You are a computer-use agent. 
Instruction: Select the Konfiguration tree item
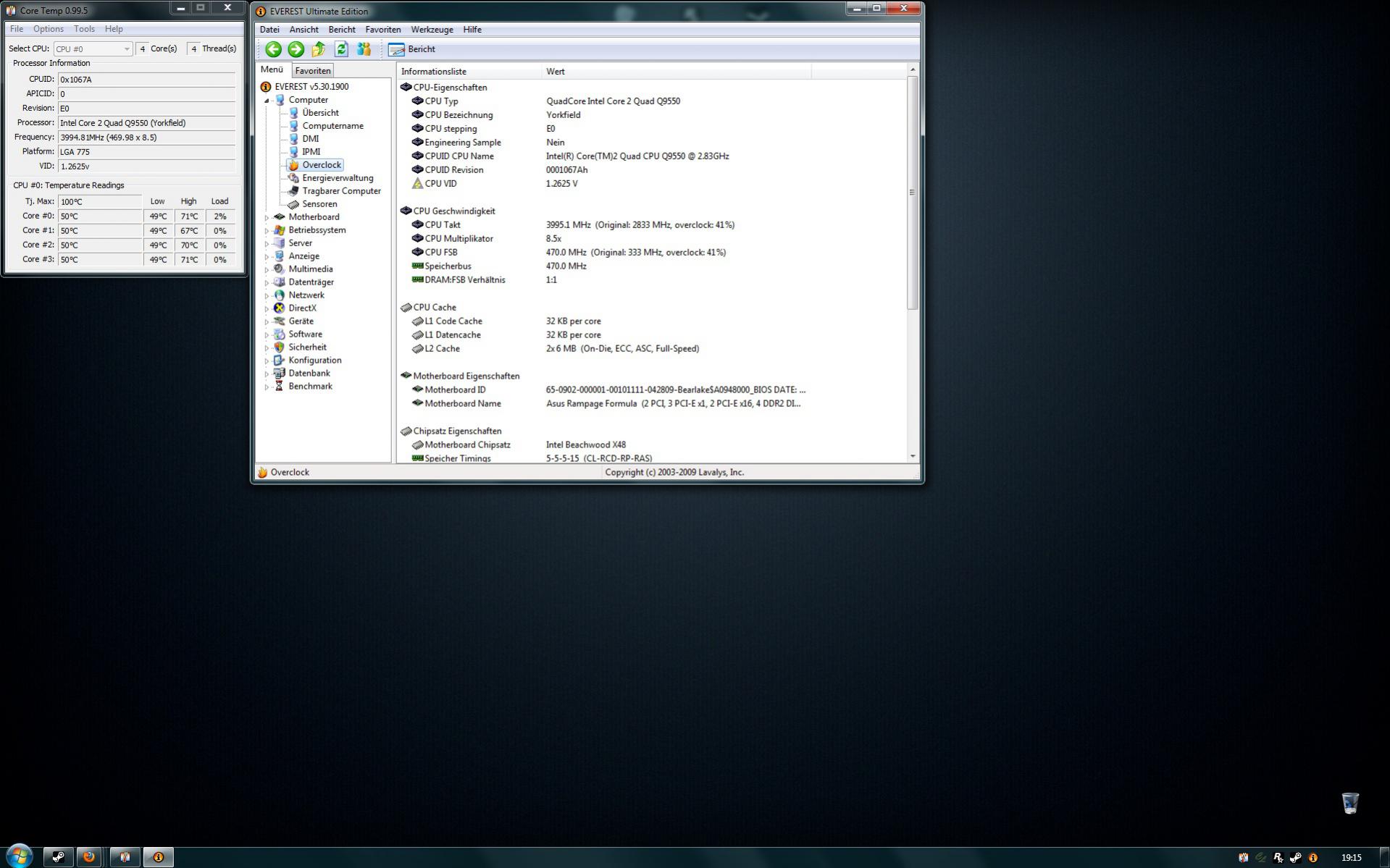pos(315,361)
